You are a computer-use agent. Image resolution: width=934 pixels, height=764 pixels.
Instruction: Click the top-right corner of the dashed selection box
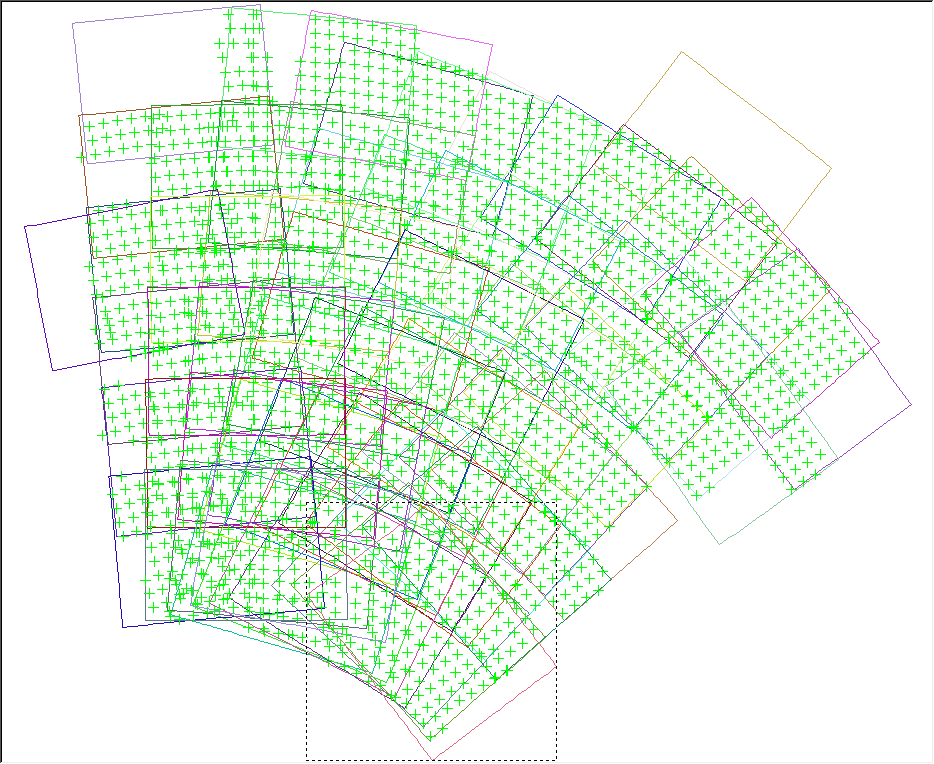(x=556, y=502)
